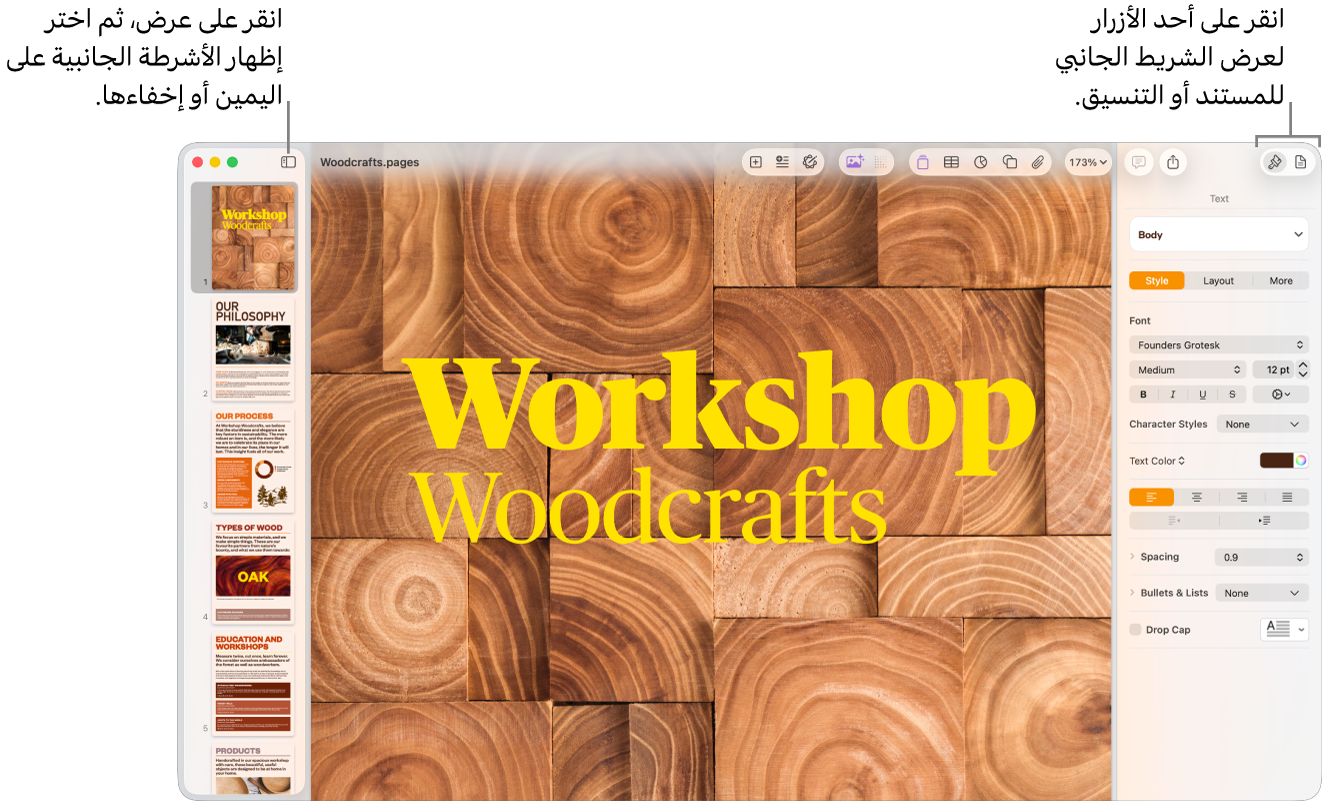This screenshot has height=801, width=1322.
Task: Toggle Underline formatting
Action: tap(1203, 395)
